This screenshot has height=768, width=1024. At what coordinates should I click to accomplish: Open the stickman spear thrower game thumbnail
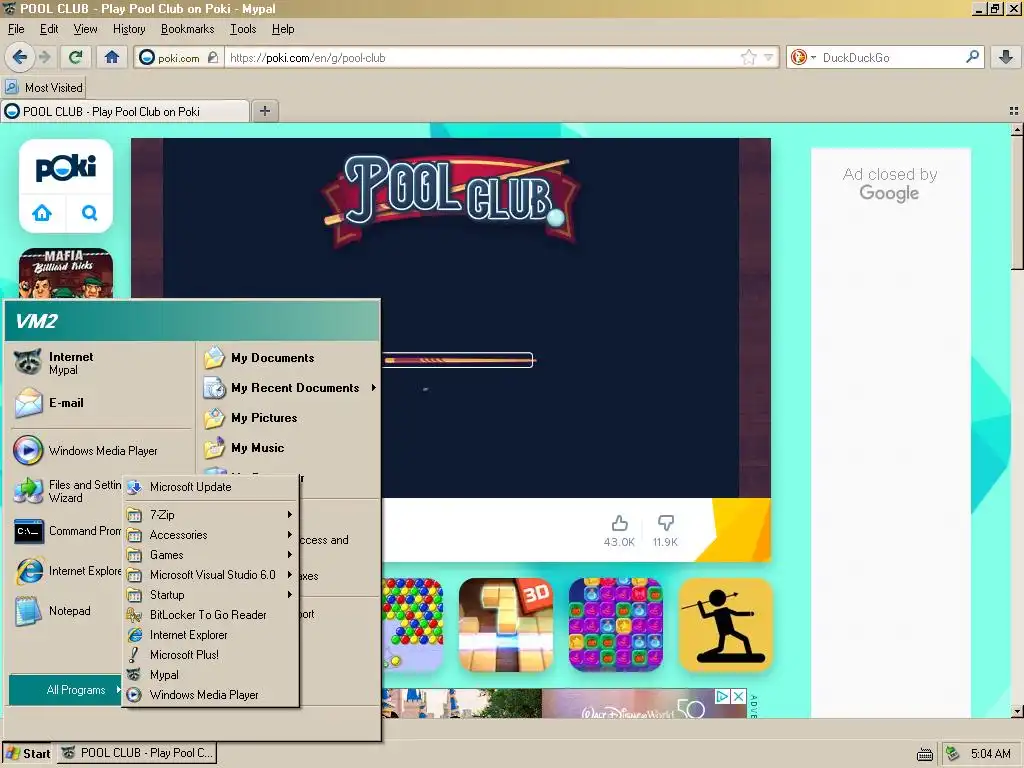point(726,624)
